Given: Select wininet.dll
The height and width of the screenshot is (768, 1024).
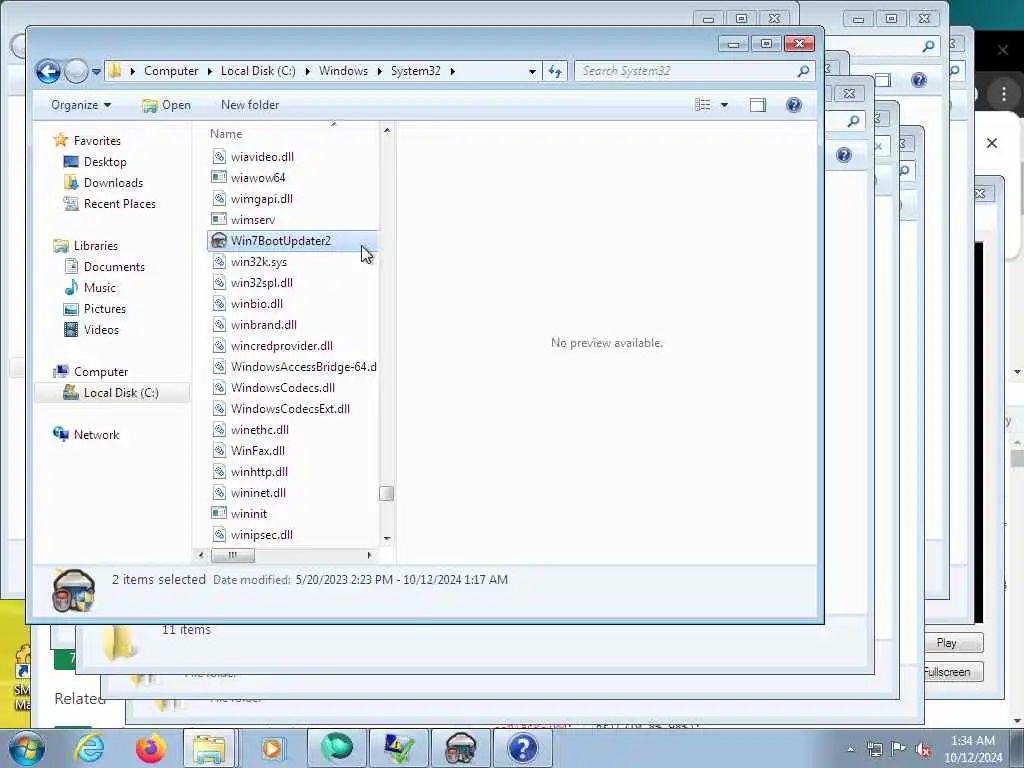Looking at the screenshot, I should tap(258, 493).
